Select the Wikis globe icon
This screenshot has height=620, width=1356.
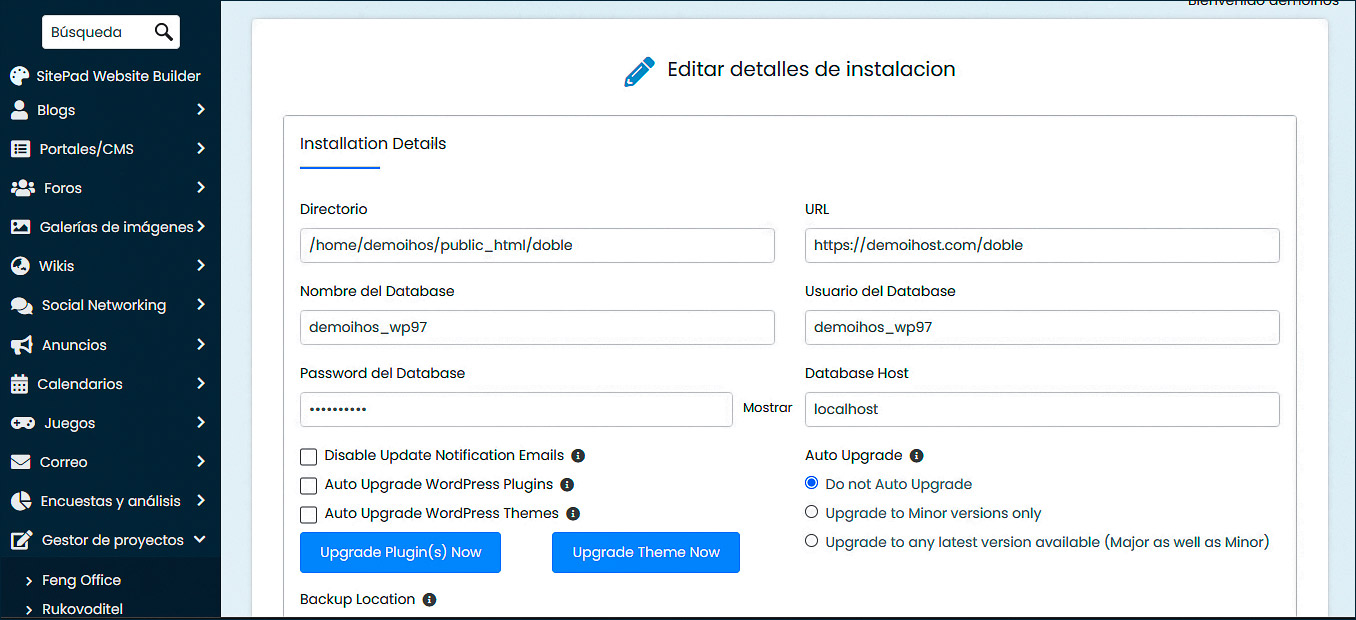pos(20,265)
